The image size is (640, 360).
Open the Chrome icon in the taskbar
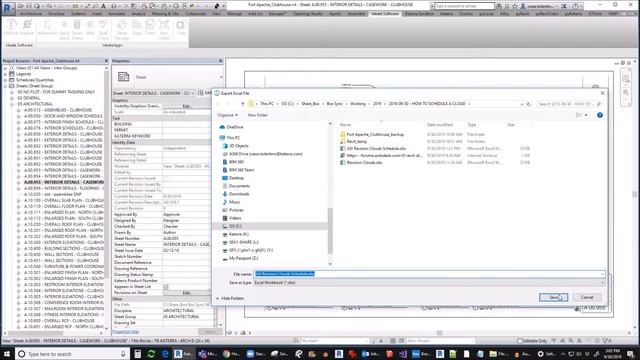coord(227,354)
